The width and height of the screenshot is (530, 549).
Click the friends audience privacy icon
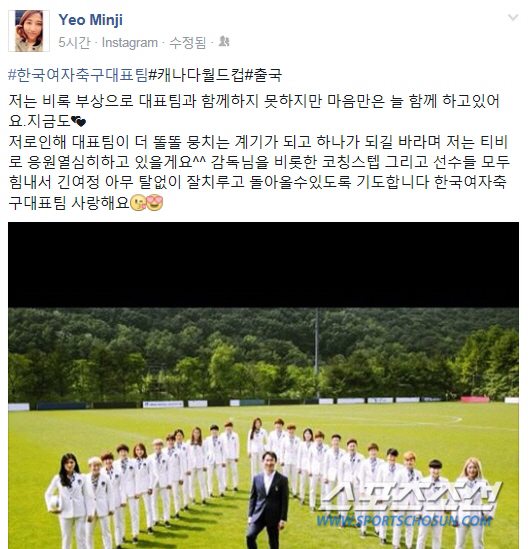coord(224,42)
